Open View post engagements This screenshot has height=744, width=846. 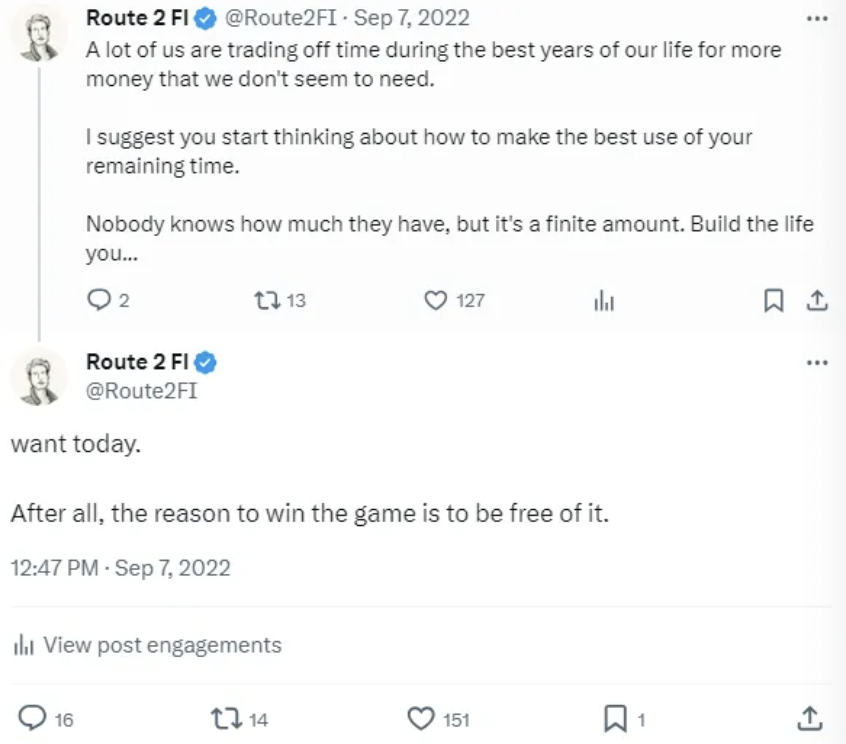pos(147,645)
